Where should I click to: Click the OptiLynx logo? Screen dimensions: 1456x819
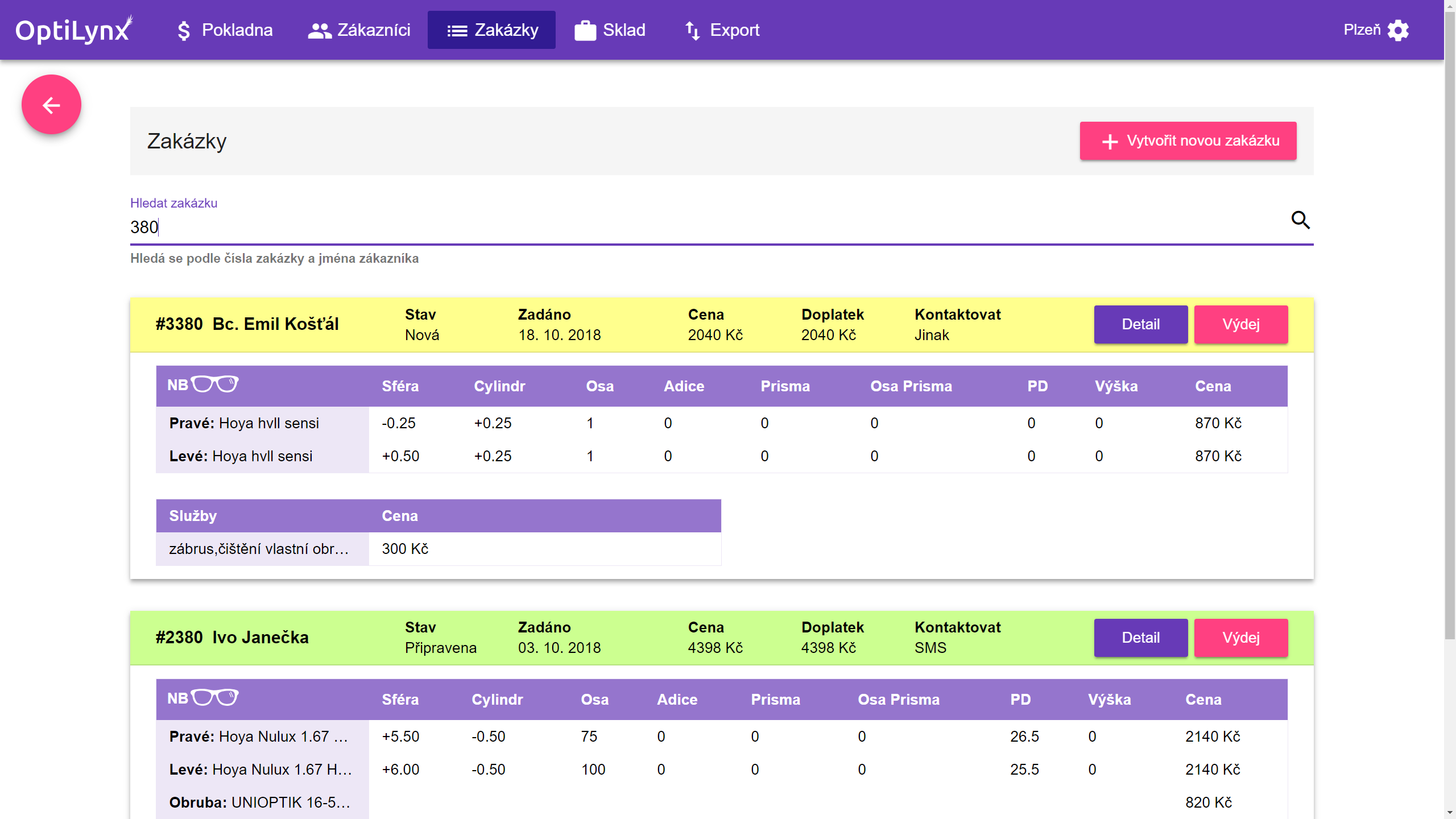point(74,30)
